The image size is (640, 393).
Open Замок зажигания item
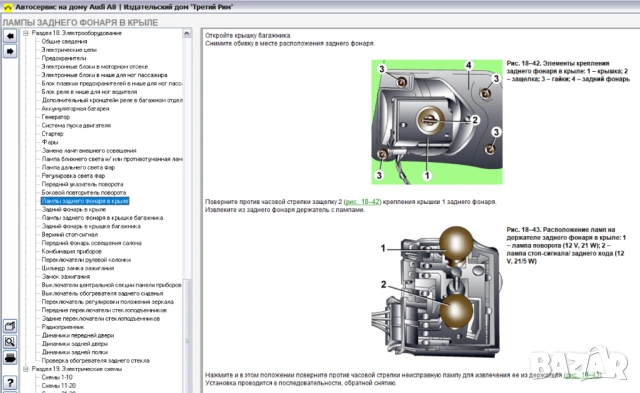click(x=65, y=277)
